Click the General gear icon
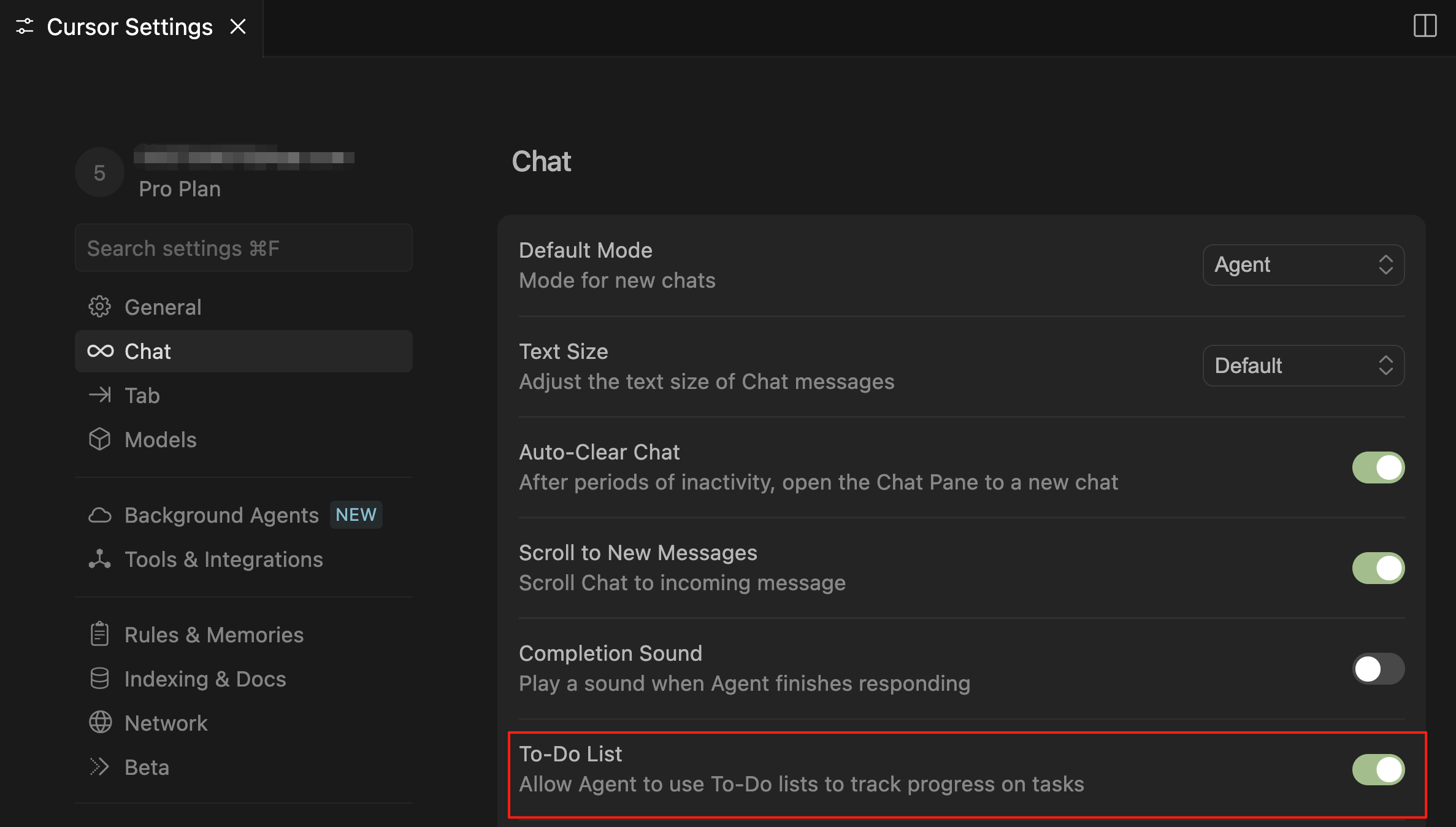 coord(99,307)
